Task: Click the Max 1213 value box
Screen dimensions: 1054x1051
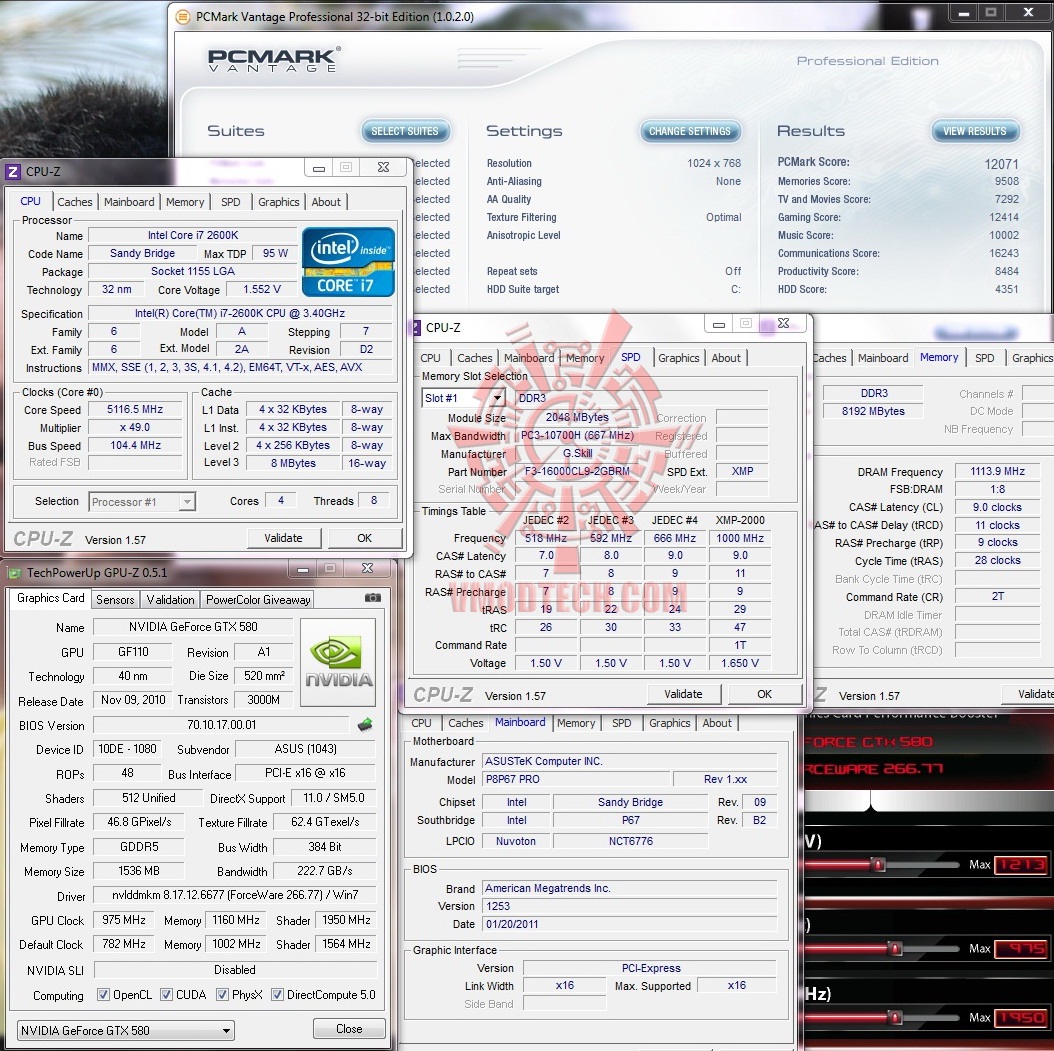Action: (1020, 865)
